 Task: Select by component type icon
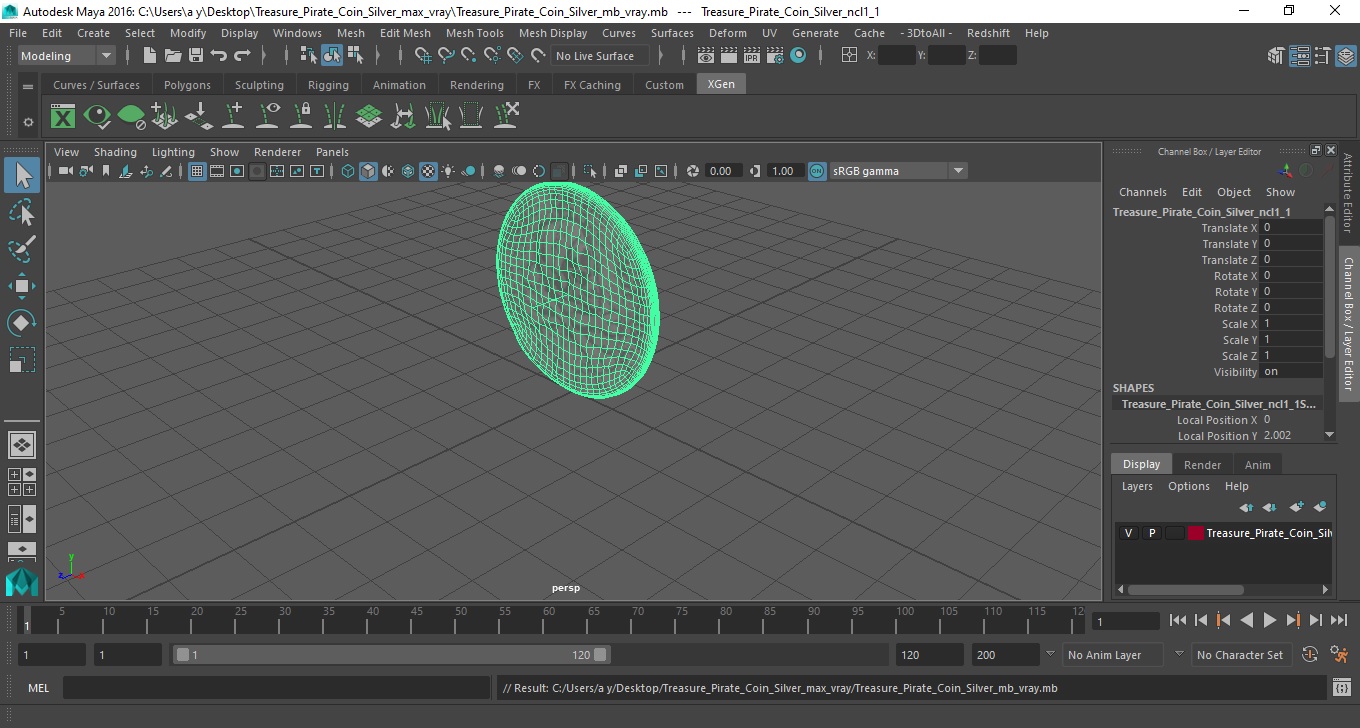click(355, 56)
